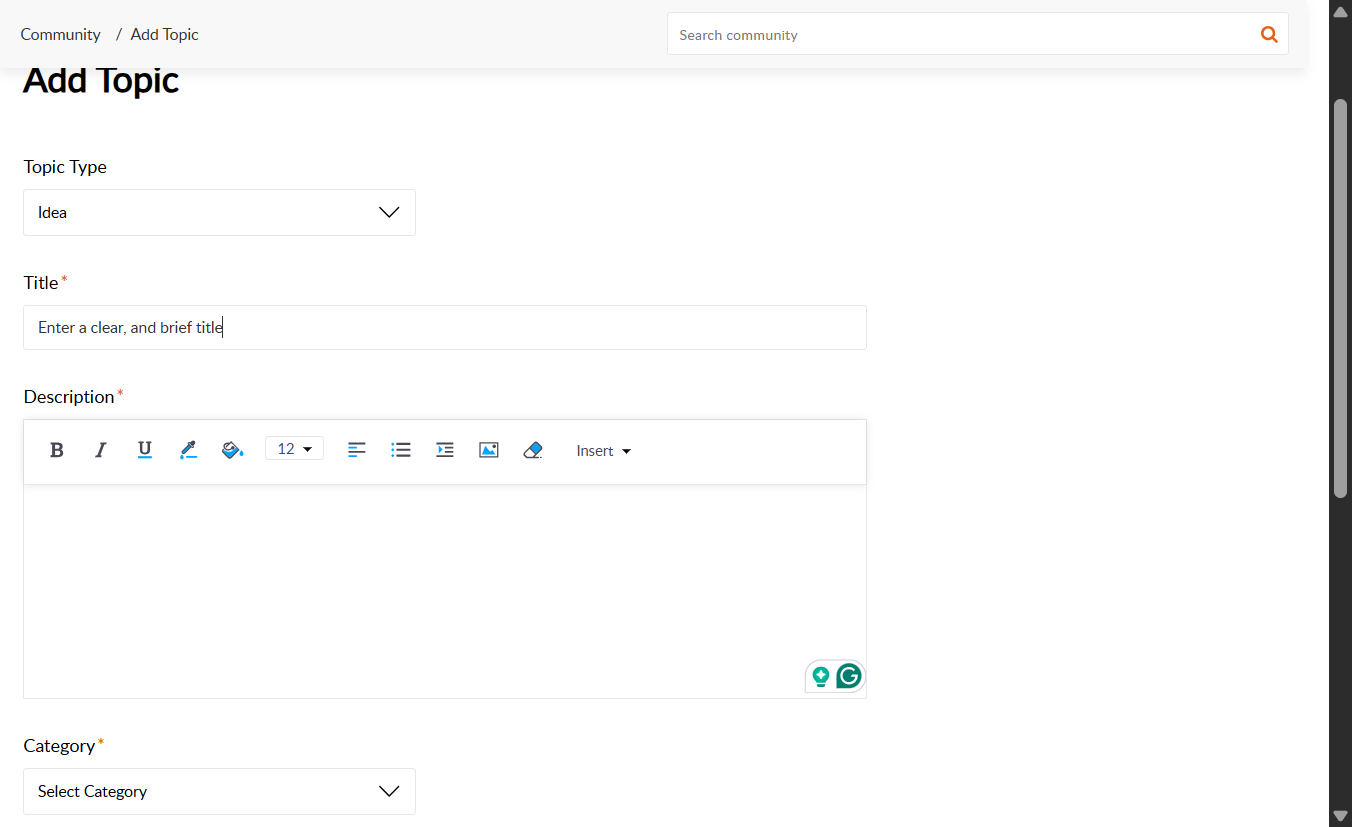Click the orange search magnifier icon
1352x827 pixels.
click(x=1269, y=34)
